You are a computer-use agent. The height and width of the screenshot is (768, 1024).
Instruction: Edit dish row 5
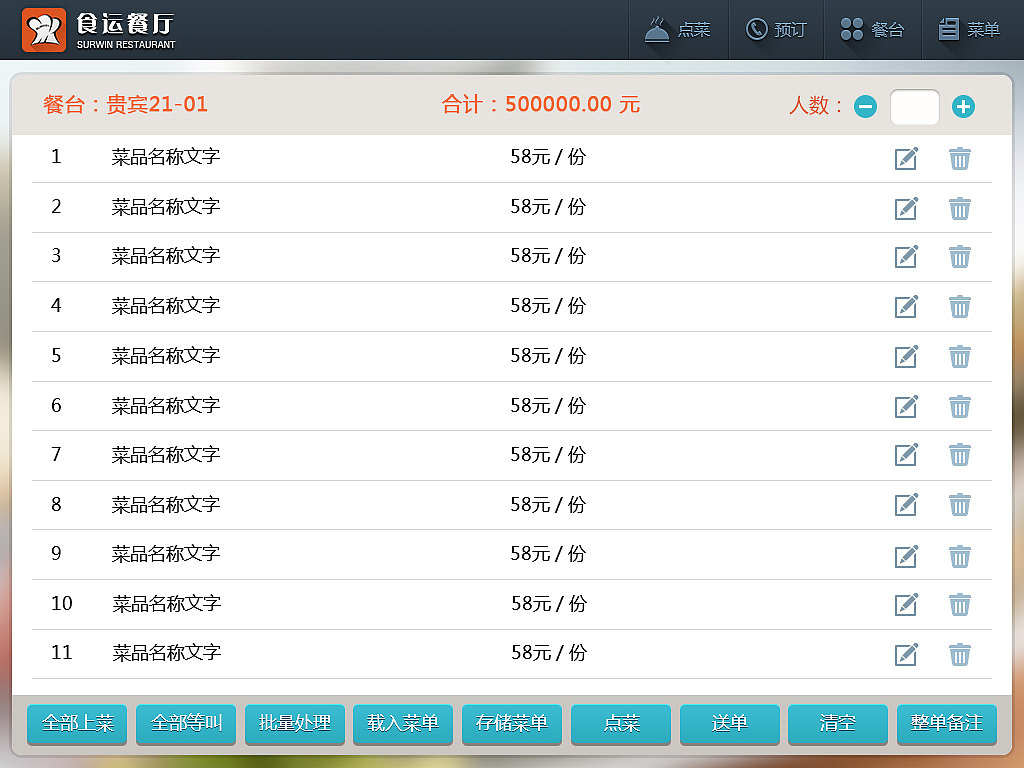[x=906, y=357]
